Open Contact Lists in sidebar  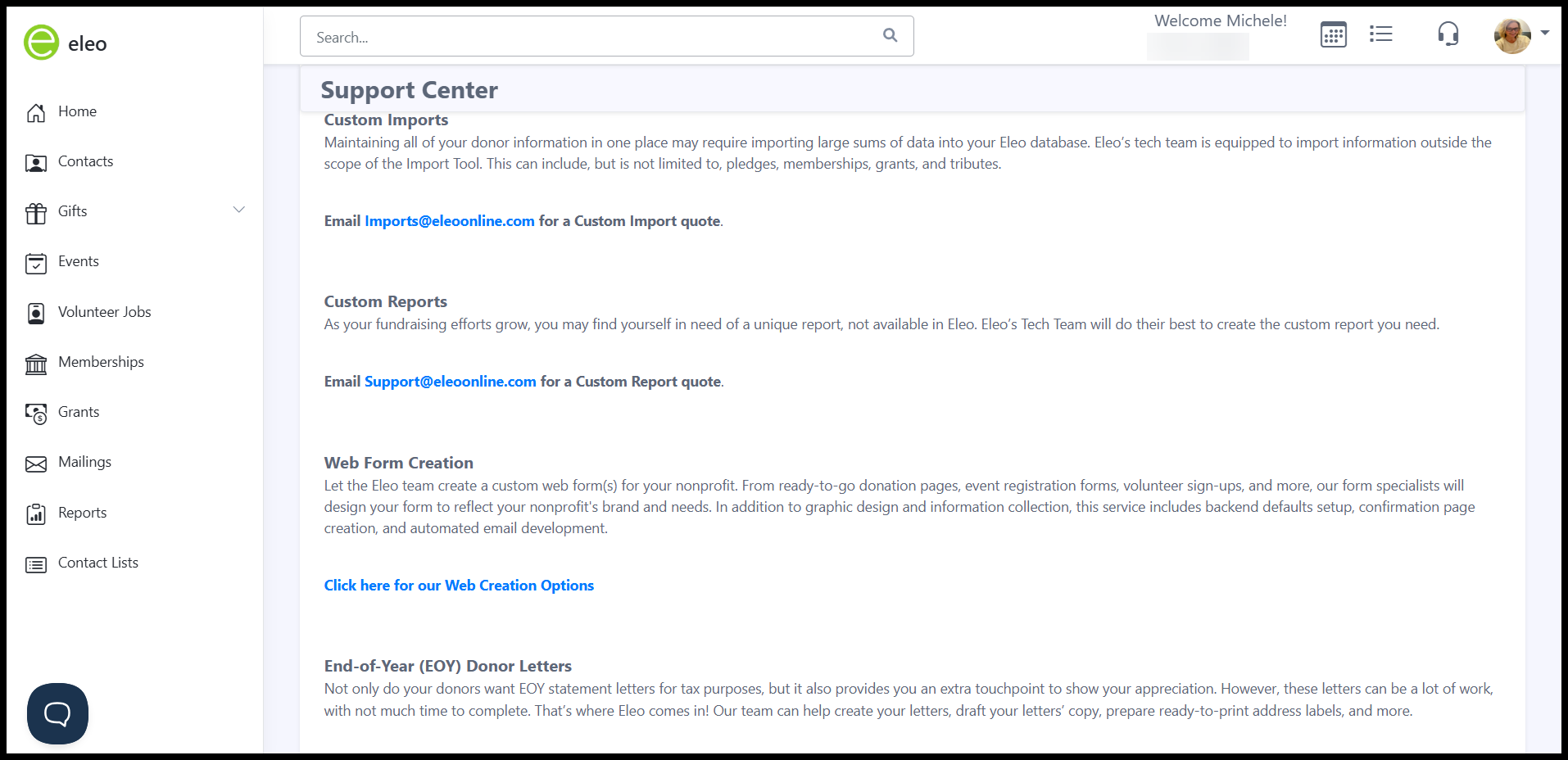97,563
